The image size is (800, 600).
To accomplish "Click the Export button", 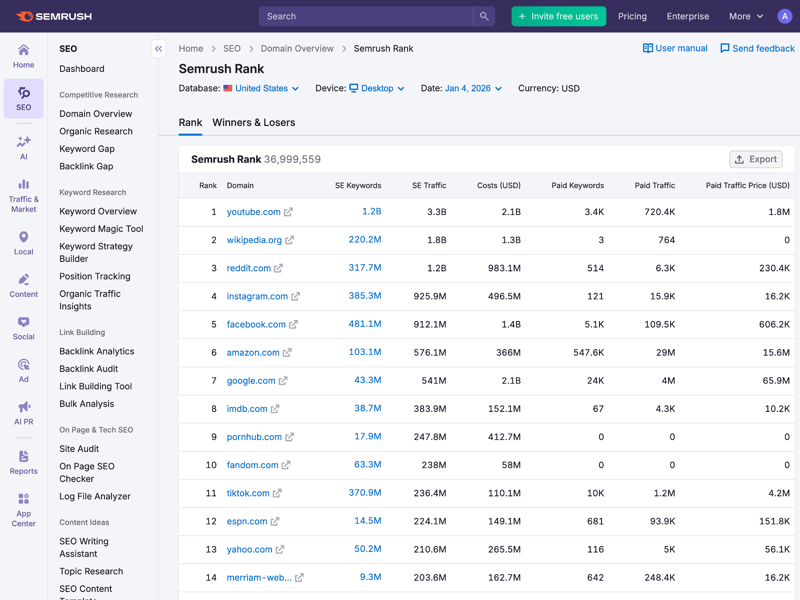I will (755, 159).
